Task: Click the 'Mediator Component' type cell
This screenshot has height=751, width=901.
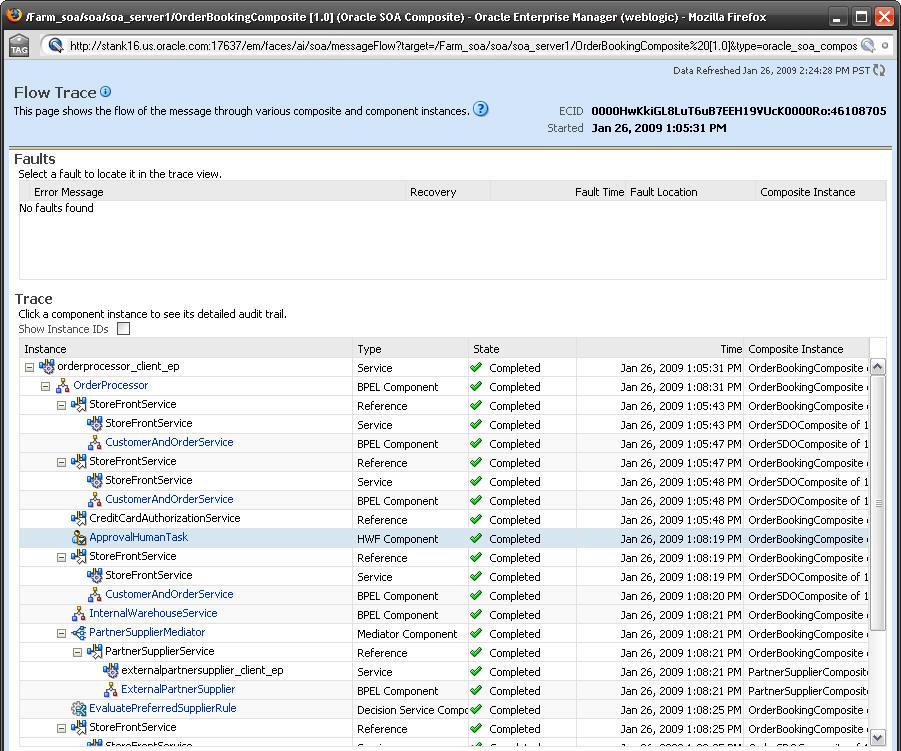Action: pos(407,633)
